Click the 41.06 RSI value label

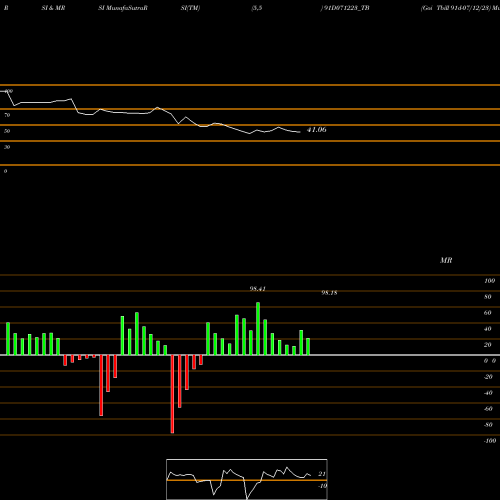coord(317,130)
